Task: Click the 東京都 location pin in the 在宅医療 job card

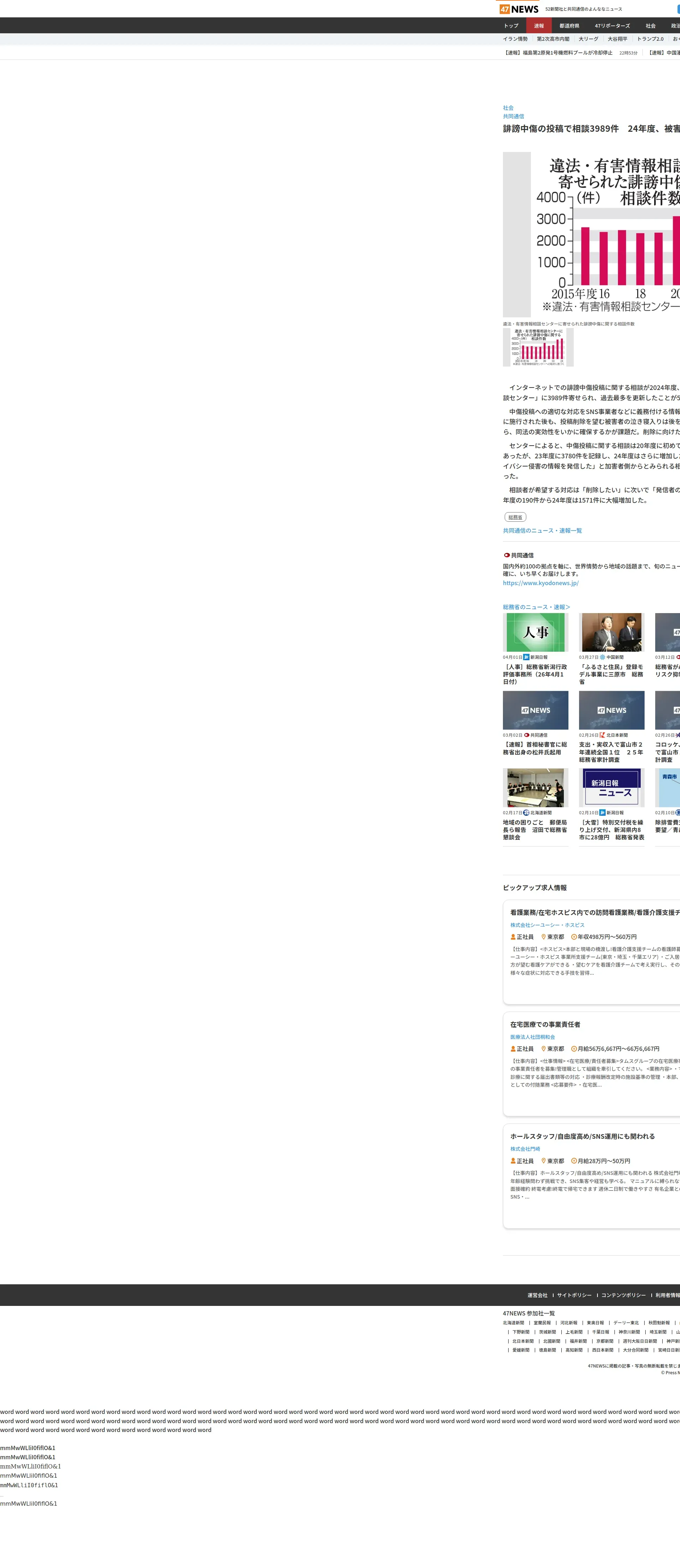Action: (x=544, y=1049)
